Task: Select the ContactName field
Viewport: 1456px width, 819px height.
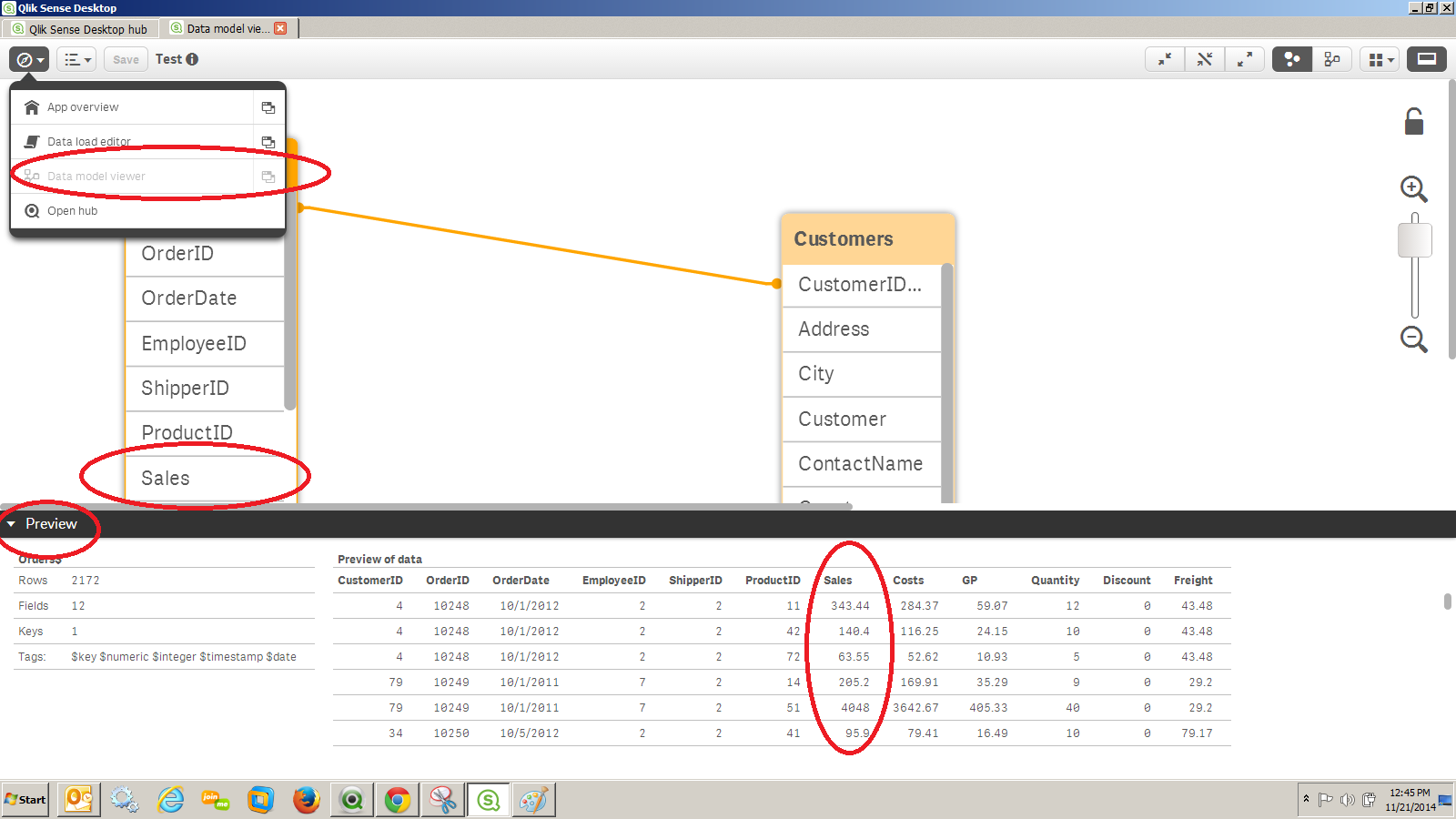Action: (x=861, y=464)
